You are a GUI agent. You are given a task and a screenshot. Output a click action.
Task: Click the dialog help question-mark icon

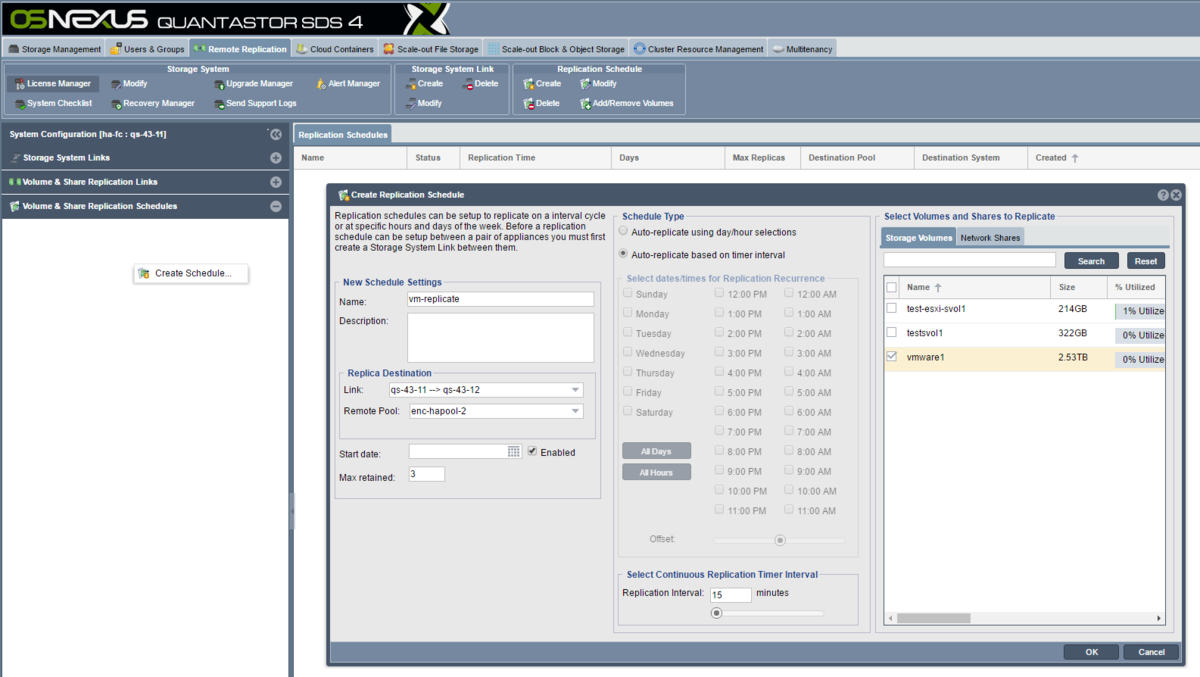pos(1163,195)
